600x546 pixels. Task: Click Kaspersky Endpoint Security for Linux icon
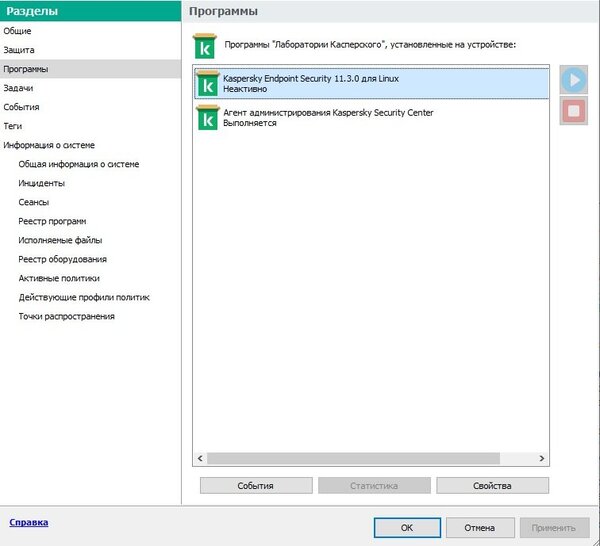click(208, 83)
